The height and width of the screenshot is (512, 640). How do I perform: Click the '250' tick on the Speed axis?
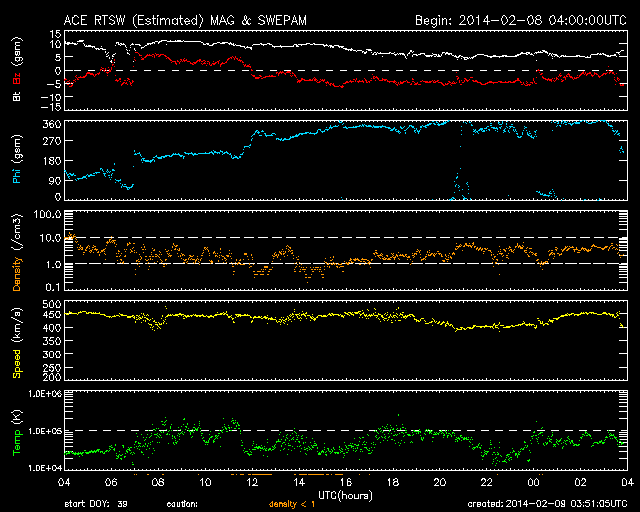52,367
